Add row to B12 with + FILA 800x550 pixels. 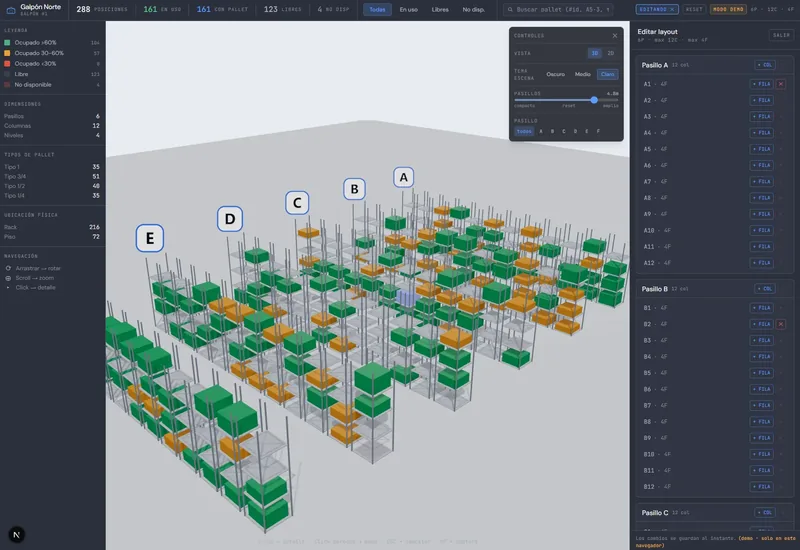[x=762, y=487]
